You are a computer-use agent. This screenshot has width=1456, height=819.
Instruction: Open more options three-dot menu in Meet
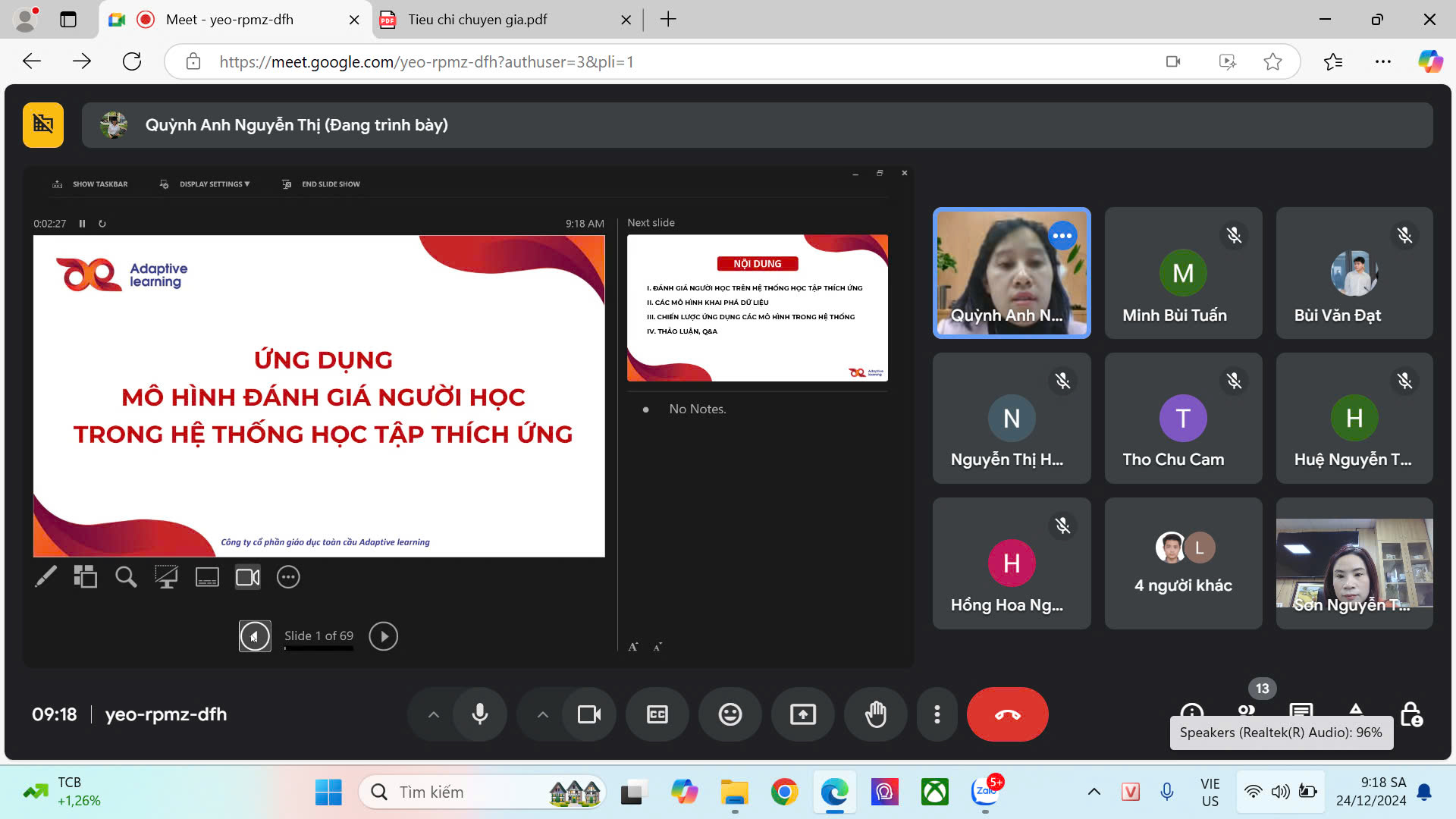click(x=937, y=714)
